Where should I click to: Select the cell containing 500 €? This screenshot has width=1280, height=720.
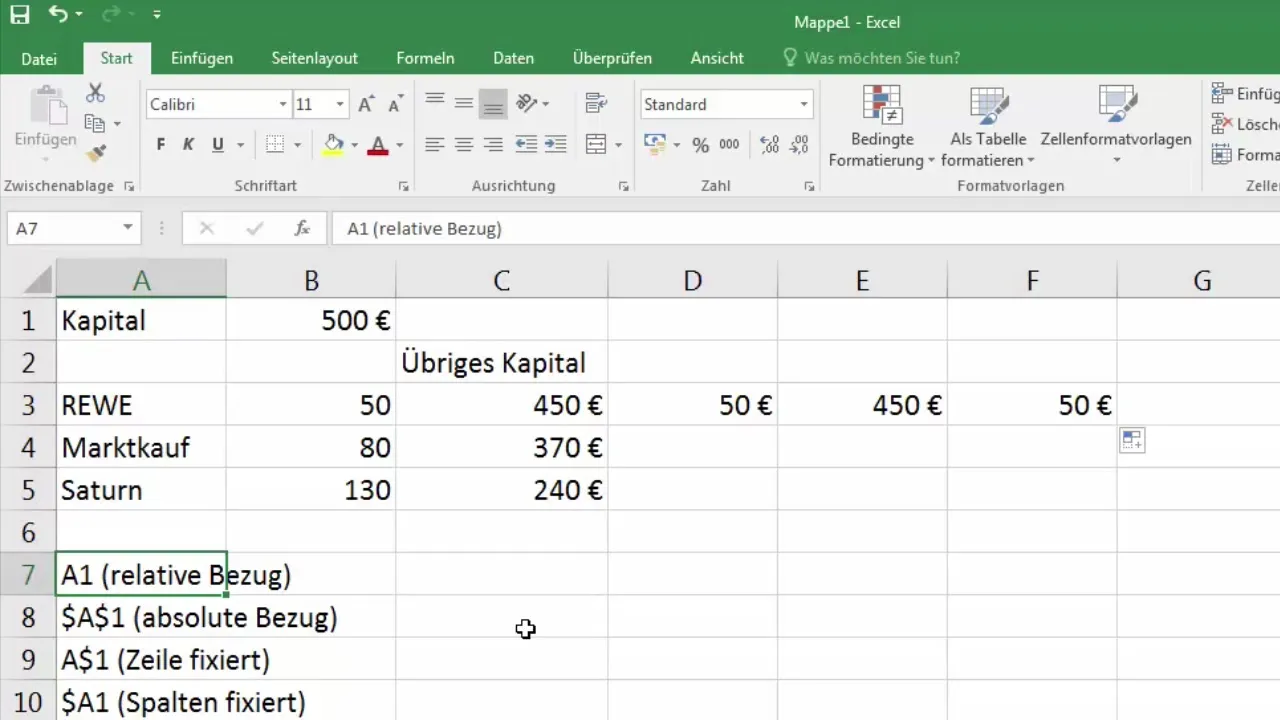[311, 320]
